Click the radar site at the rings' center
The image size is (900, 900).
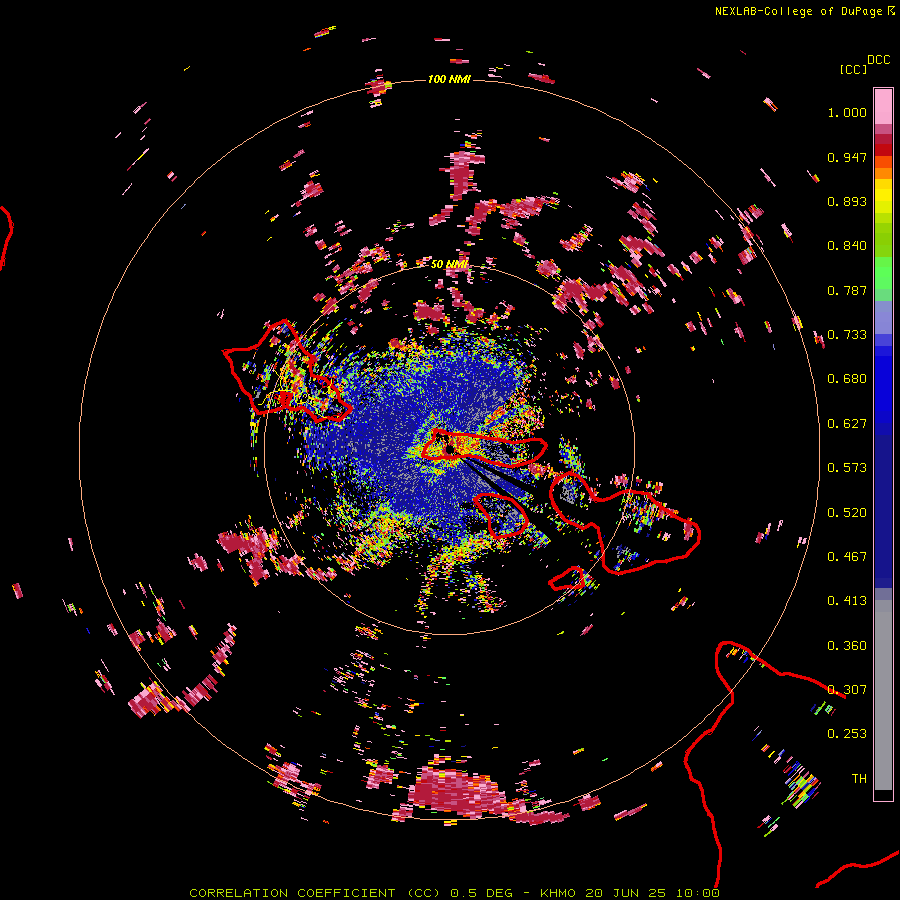coord(449,449)
